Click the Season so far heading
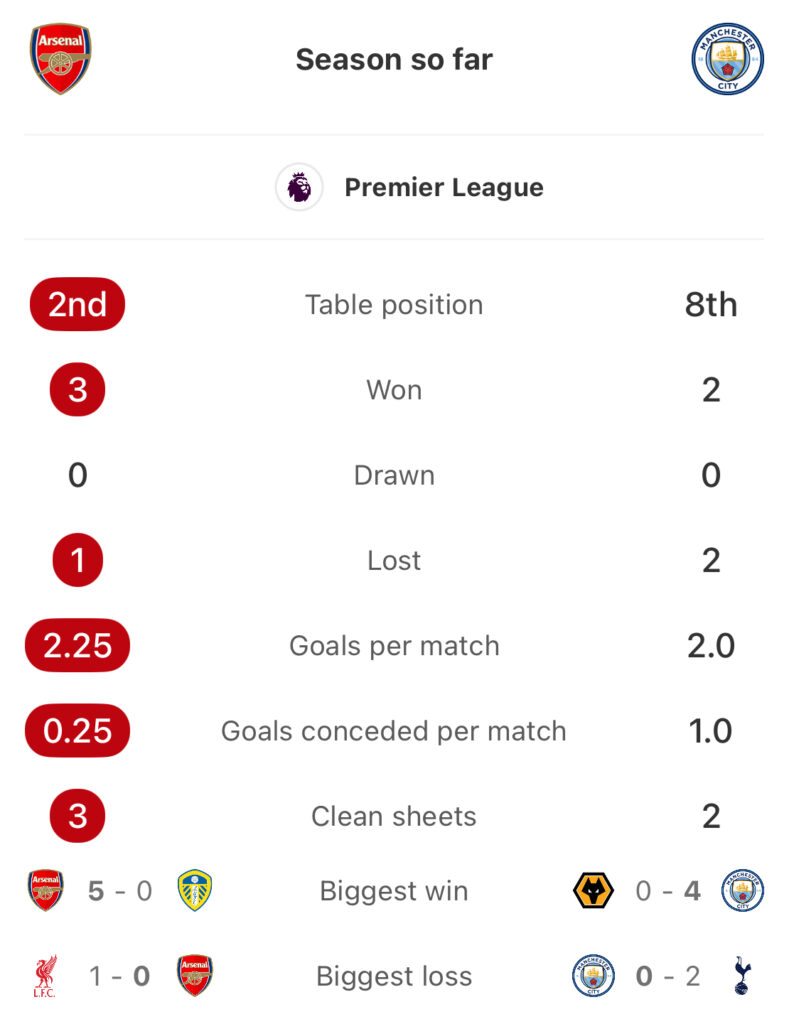 394,59
